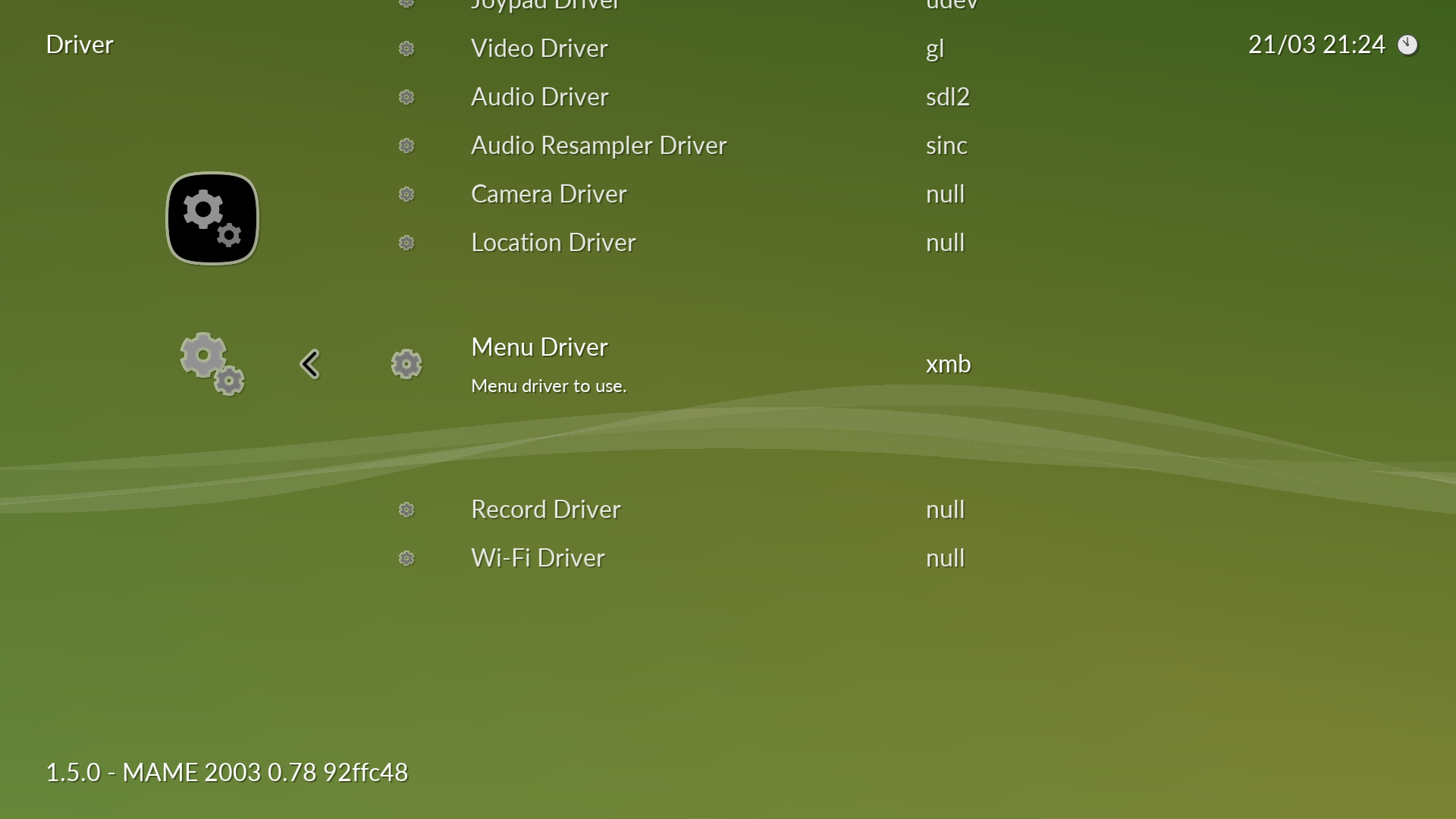Viewport: 1456px width, 819px height.
Task: Change the Video Driver value gl
Action: [x=934, y=49]
